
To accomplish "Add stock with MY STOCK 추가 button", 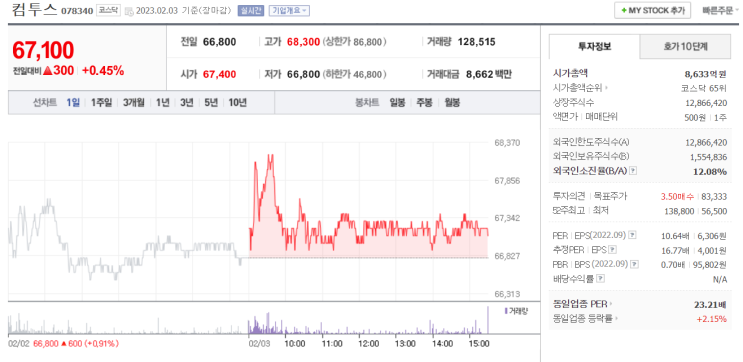I will click(652, 10).
